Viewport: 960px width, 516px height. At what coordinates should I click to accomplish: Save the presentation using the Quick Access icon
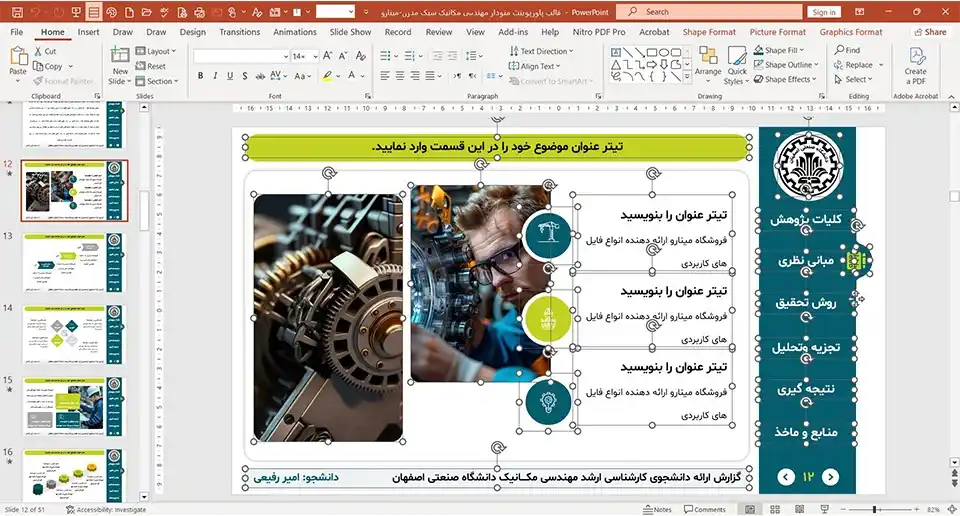click(x=17, y=12)
